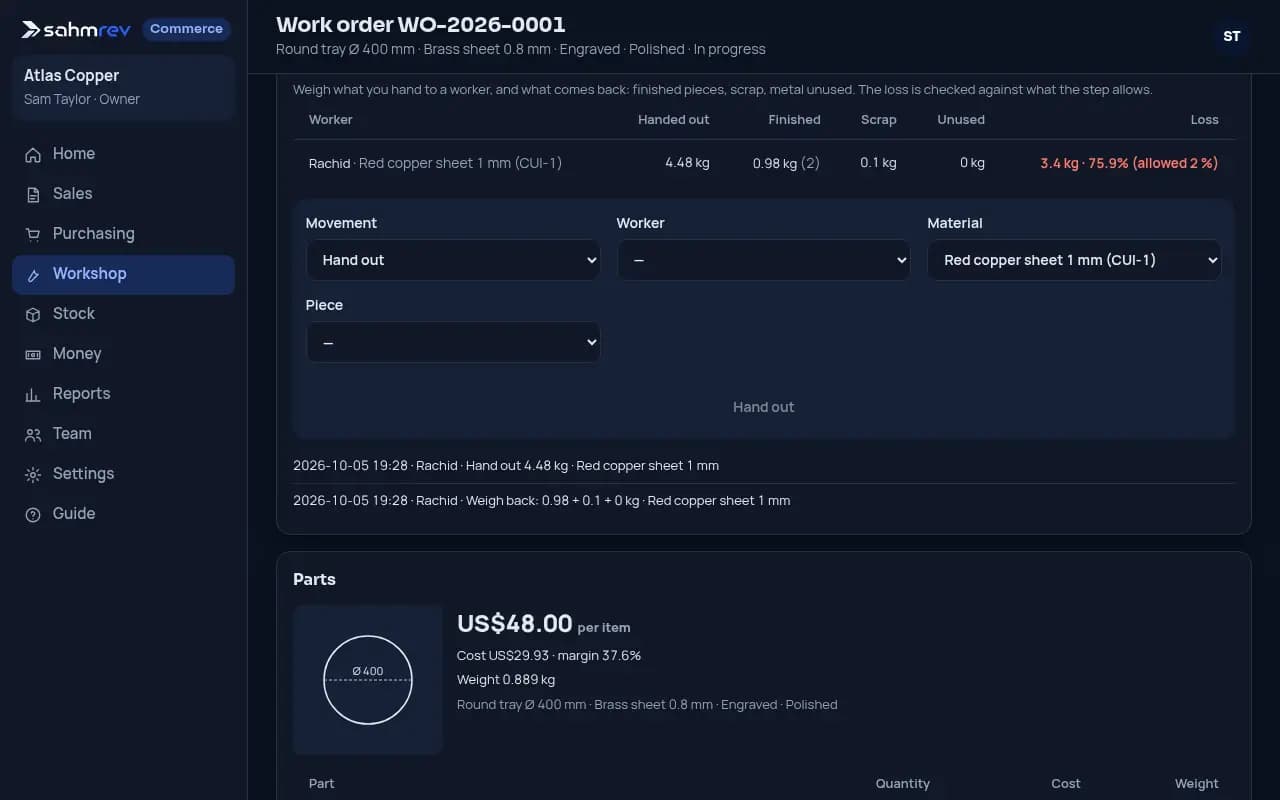Select the Atlas Copper account card

[123, 87]
